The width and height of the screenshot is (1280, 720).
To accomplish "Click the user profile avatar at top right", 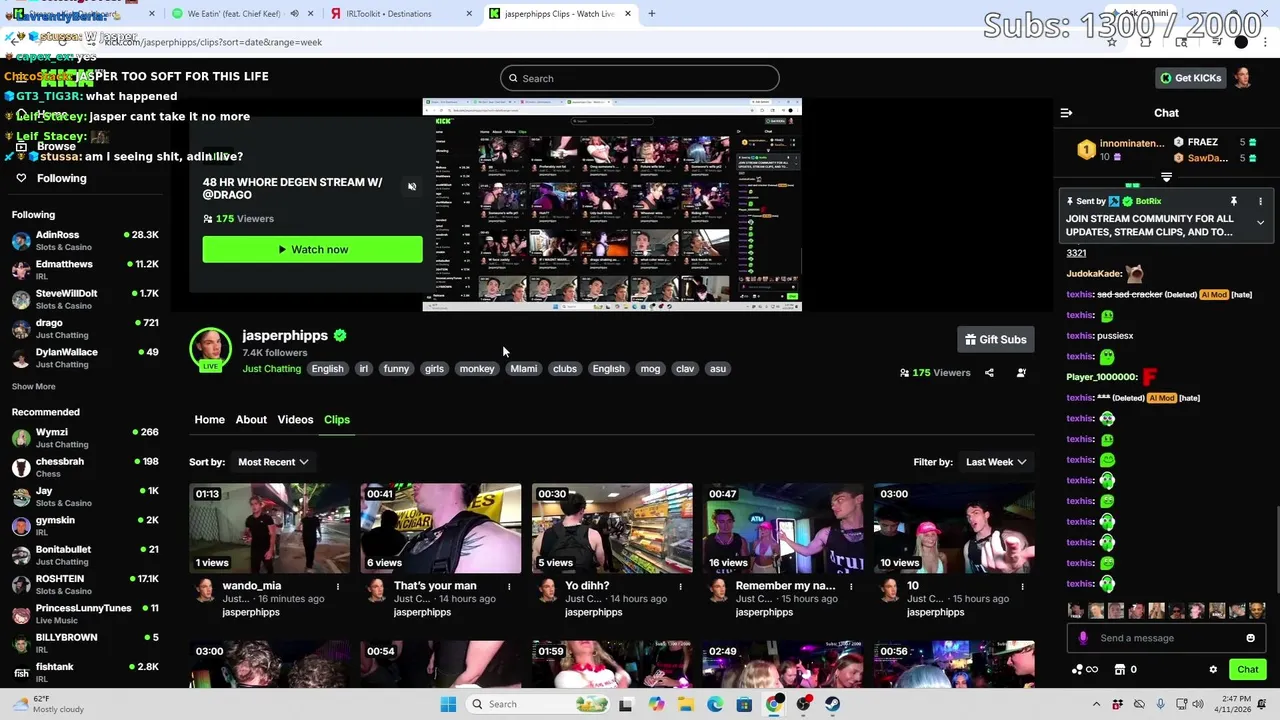I will click(x=1242, y=78).
